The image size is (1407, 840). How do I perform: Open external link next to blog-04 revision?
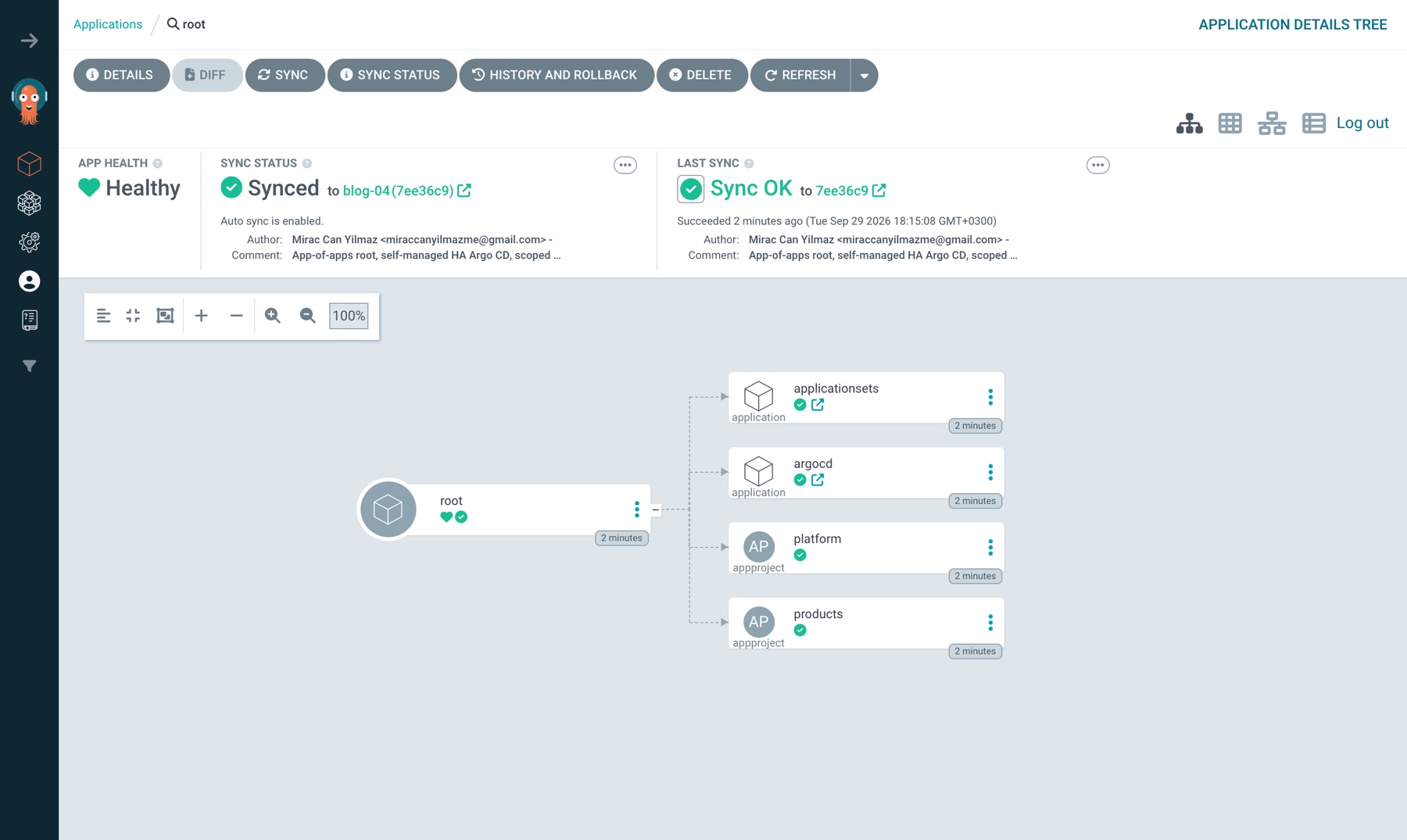click(464, 191)
